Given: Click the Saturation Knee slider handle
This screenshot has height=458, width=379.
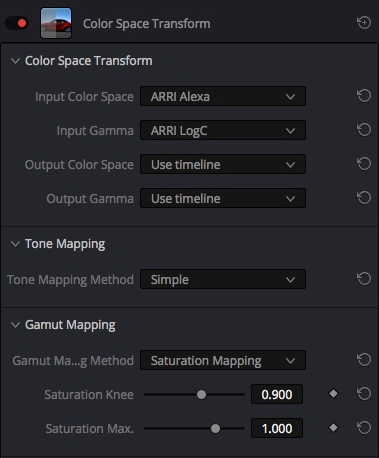Looking at the screenshot, I should [x=201, y=395].
